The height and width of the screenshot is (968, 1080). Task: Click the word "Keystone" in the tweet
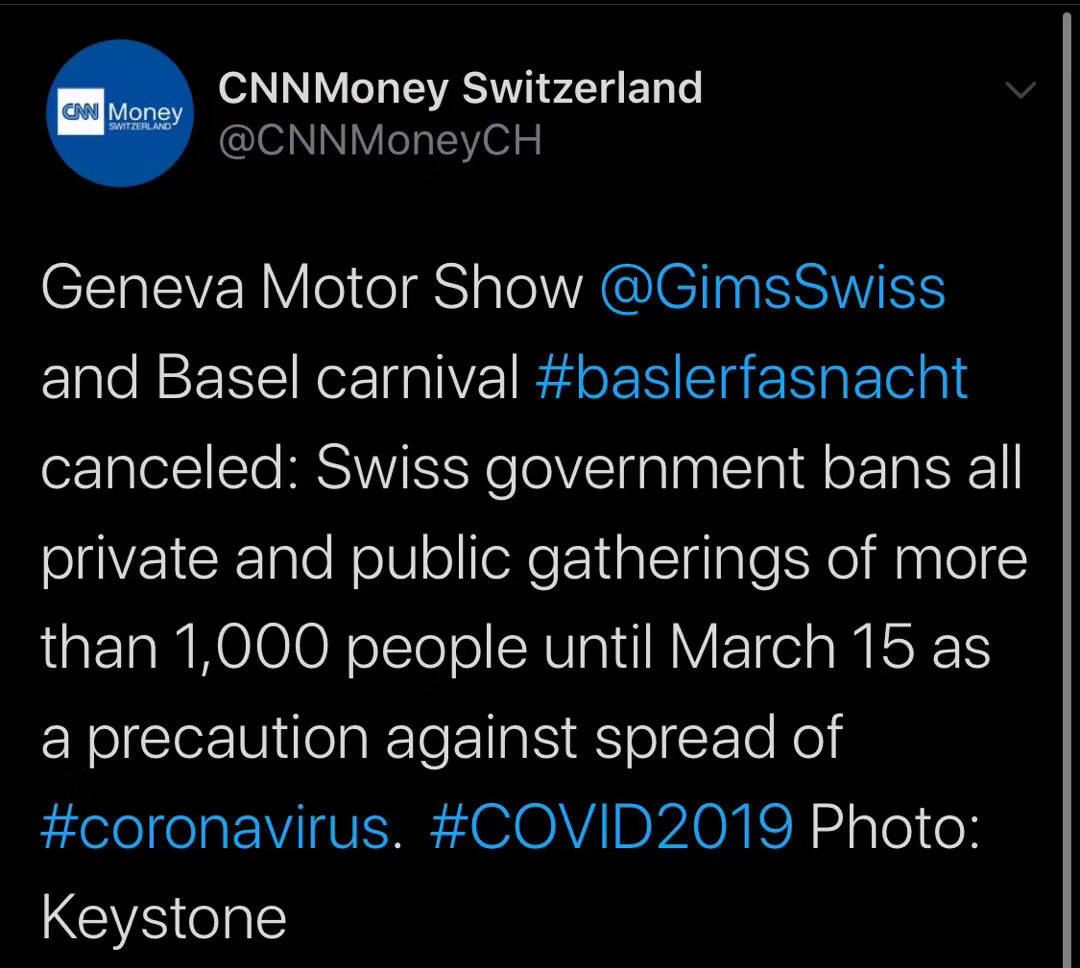tap(164, 917)
